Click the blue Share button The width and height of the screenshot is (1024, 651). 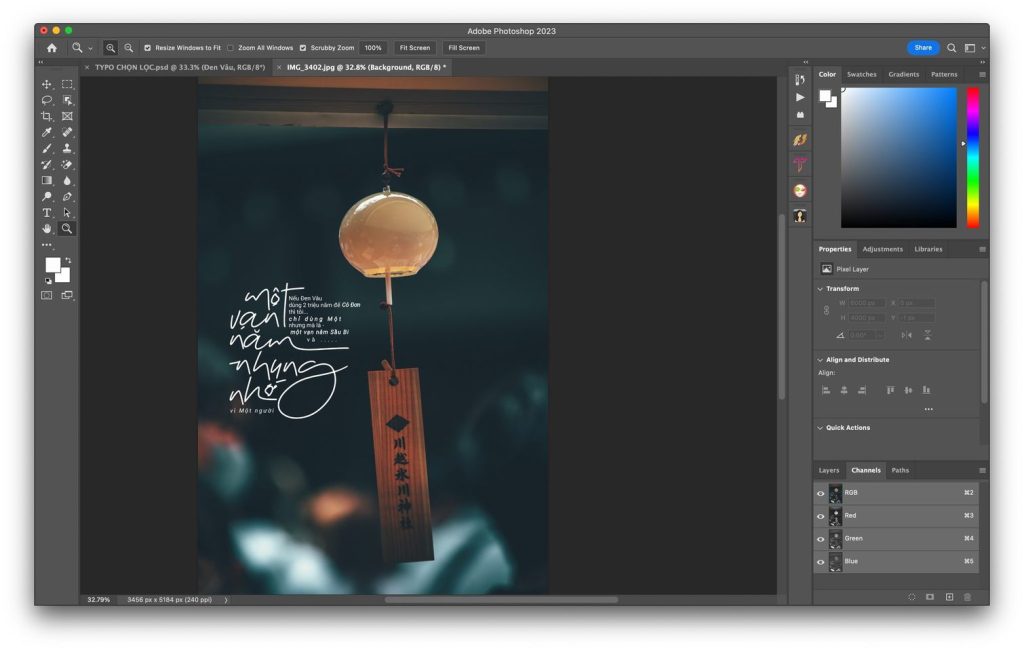[x=922, y=48]
